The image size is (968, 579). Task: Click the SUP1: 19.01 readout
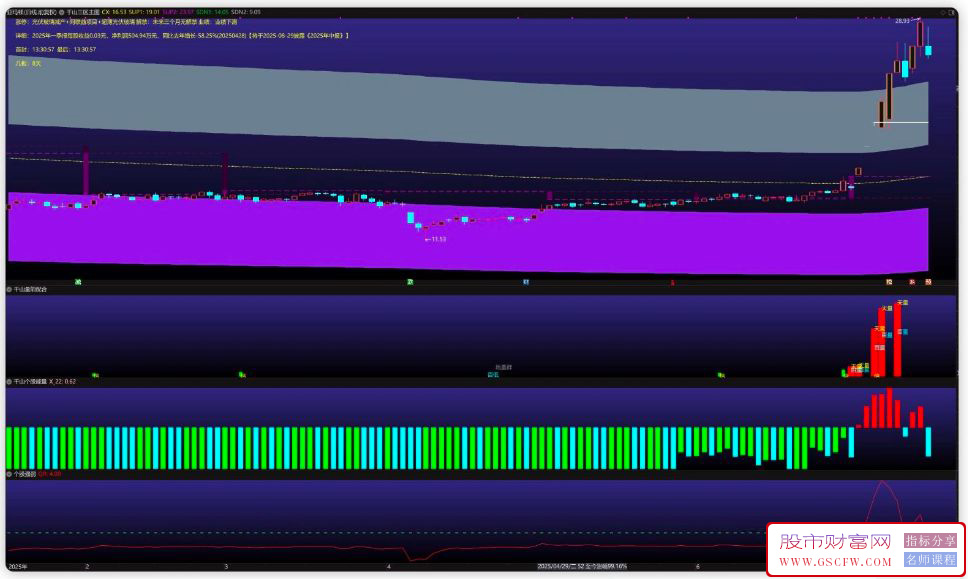[x=144, y=12]
